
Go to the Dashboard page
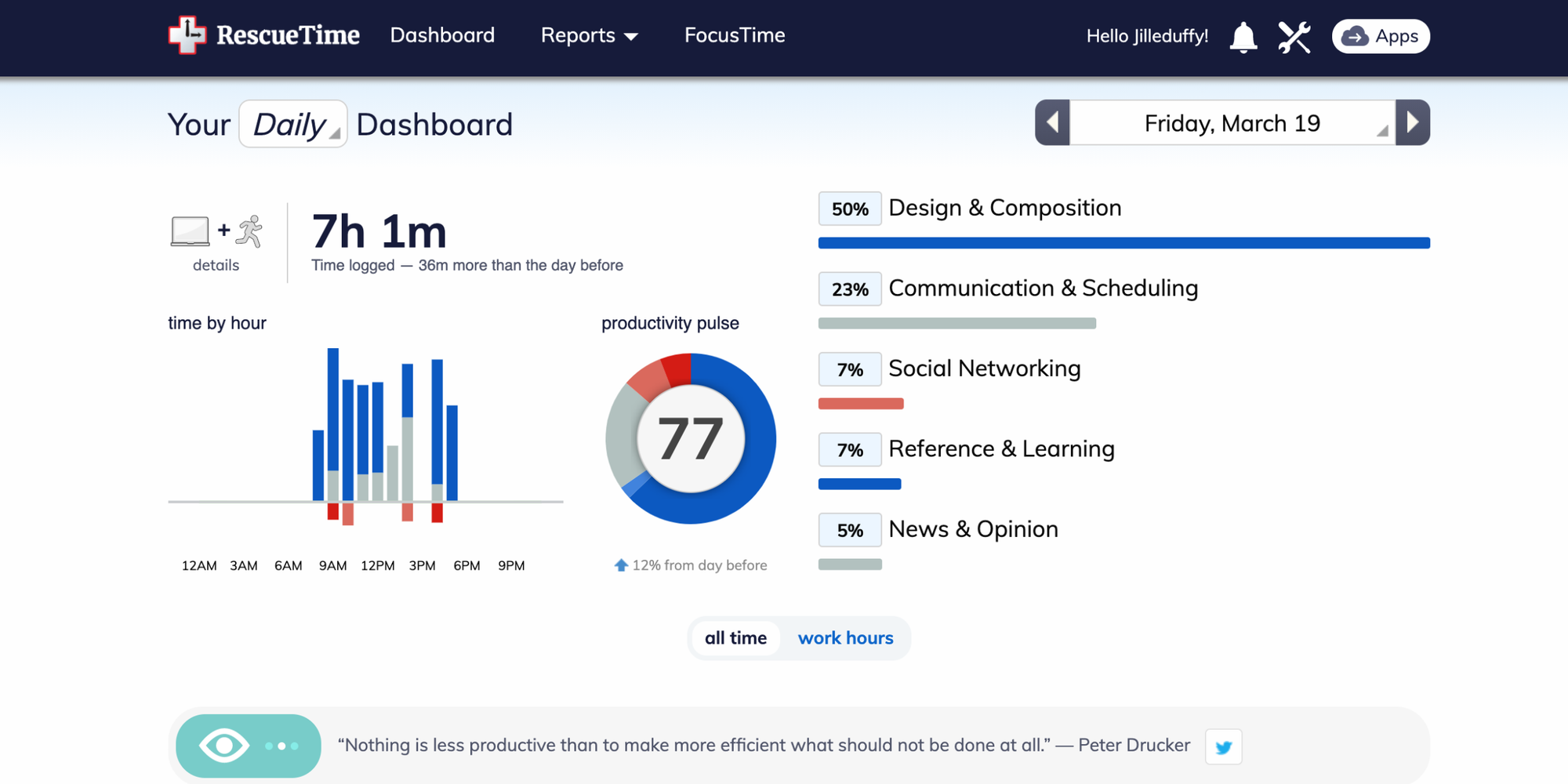click(442, 35)
